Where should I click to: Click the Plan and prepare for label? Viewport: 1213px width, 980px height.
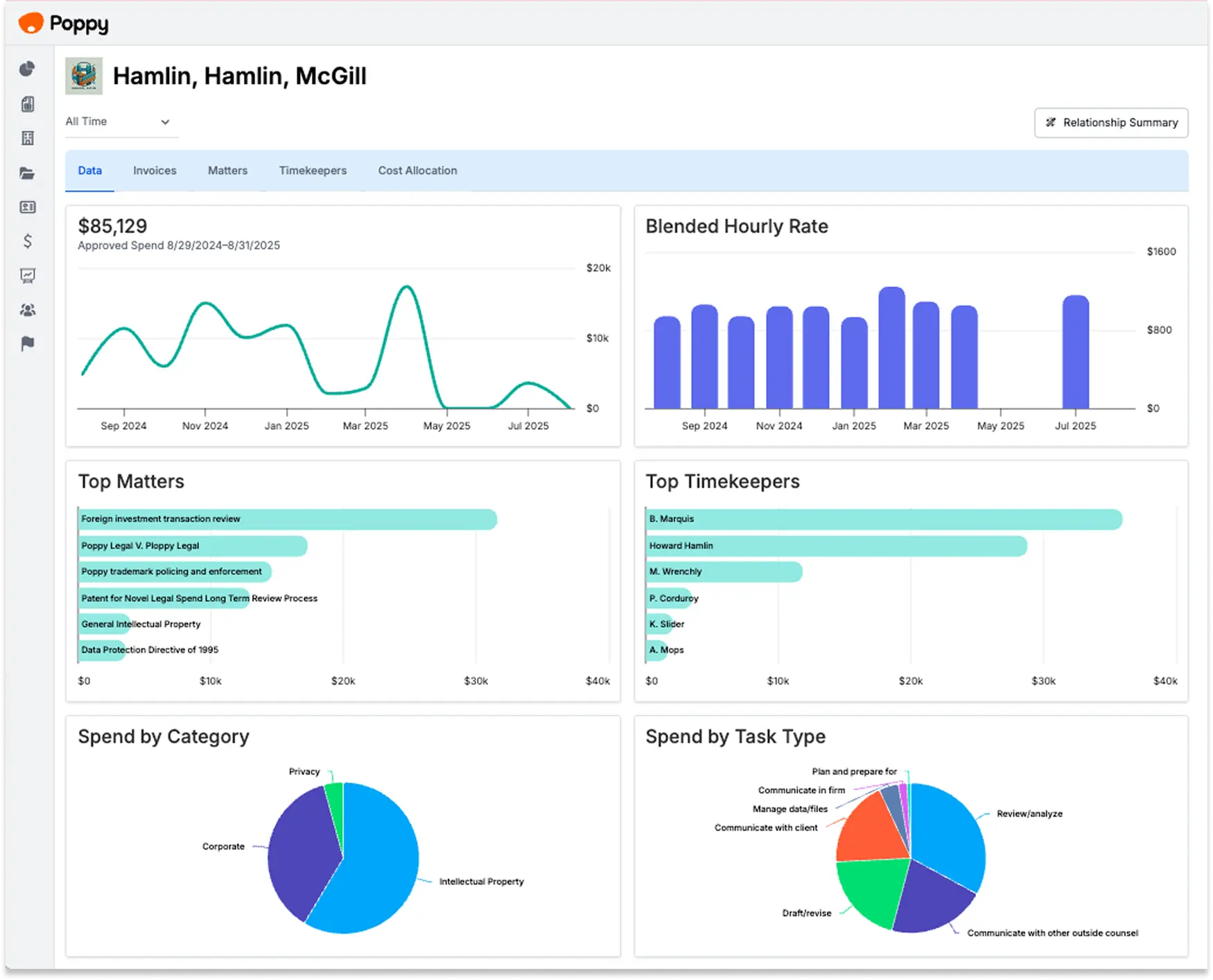854,771
